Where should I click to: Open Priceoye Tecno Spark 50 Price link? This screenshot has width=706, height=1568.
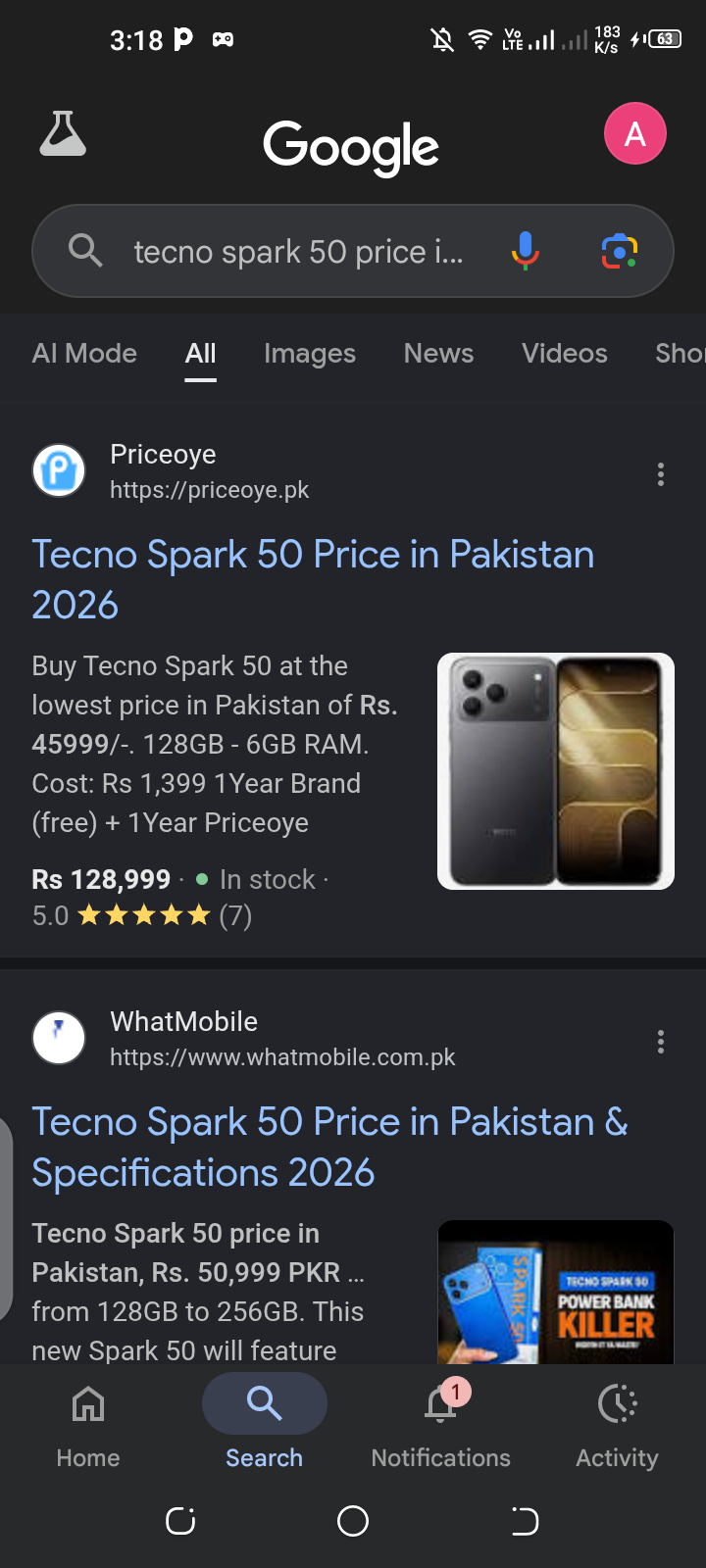313,579
